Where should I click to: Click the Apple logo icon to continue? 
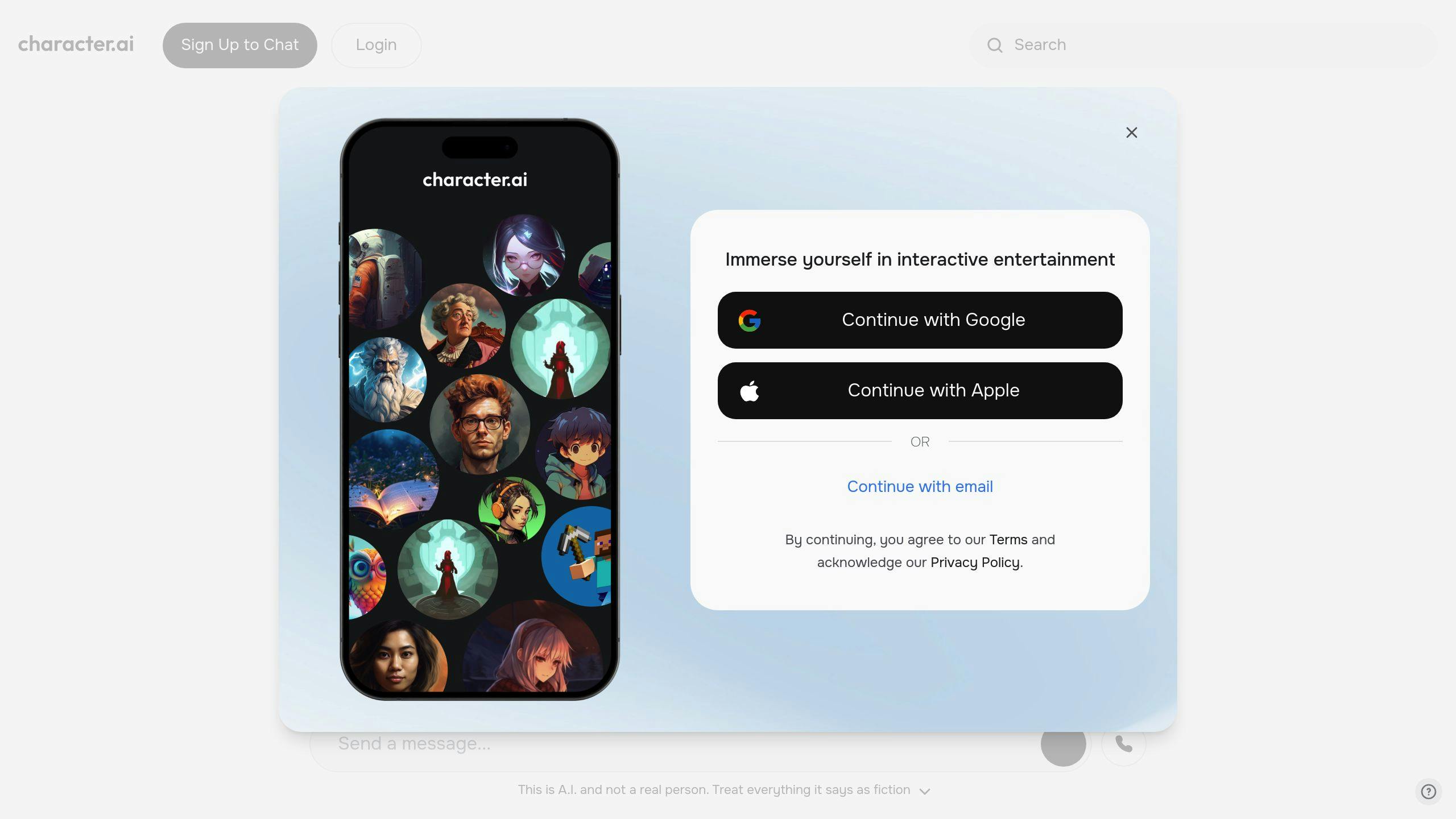750,390
